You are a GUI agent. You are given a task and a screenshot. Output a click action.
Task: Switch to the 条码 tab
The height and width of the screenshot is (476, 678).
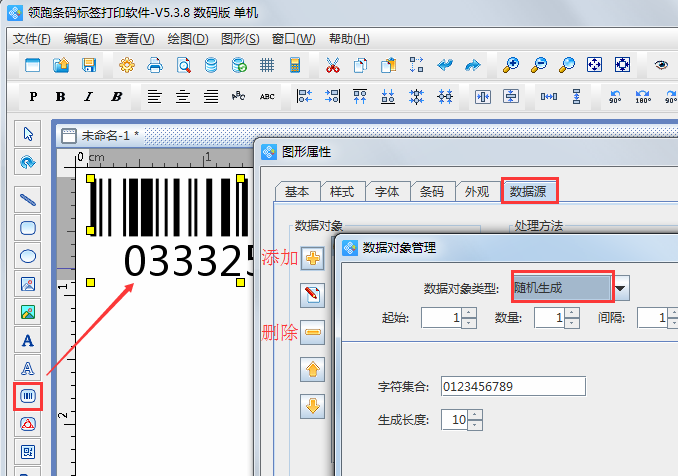tap(431, 192)
